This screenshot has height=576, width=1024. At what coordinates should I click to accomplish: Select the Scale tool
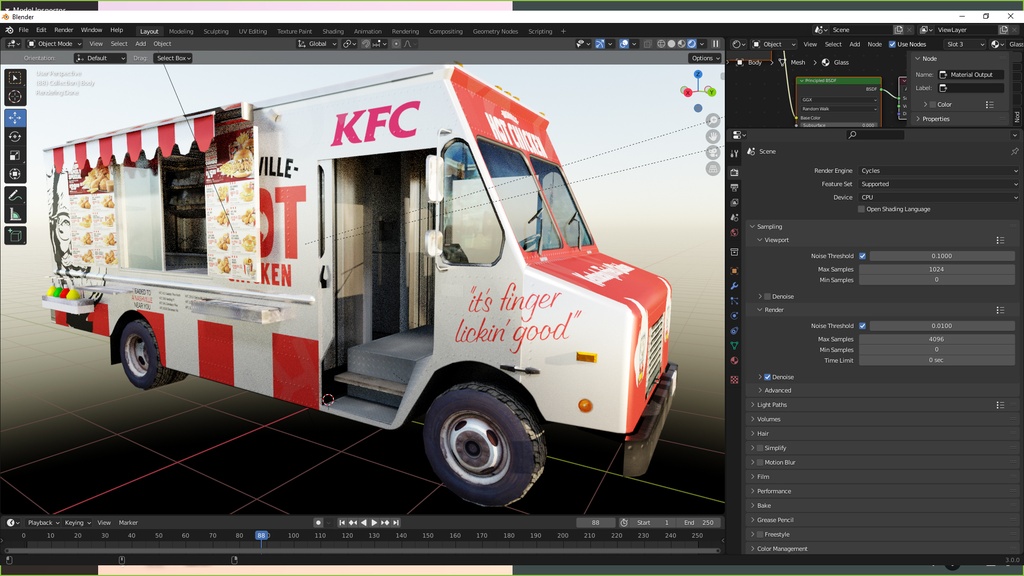pos(13,154)
